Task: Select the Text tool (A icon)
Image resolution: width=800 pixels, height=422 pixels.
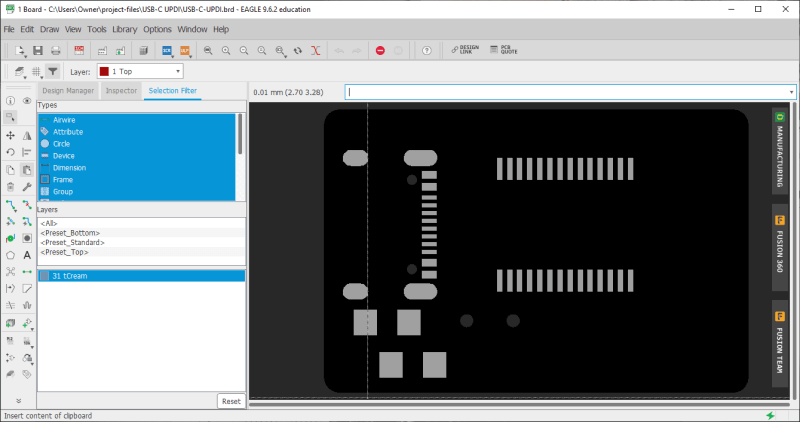Action: pyautogui.click(x=27, y=255)
